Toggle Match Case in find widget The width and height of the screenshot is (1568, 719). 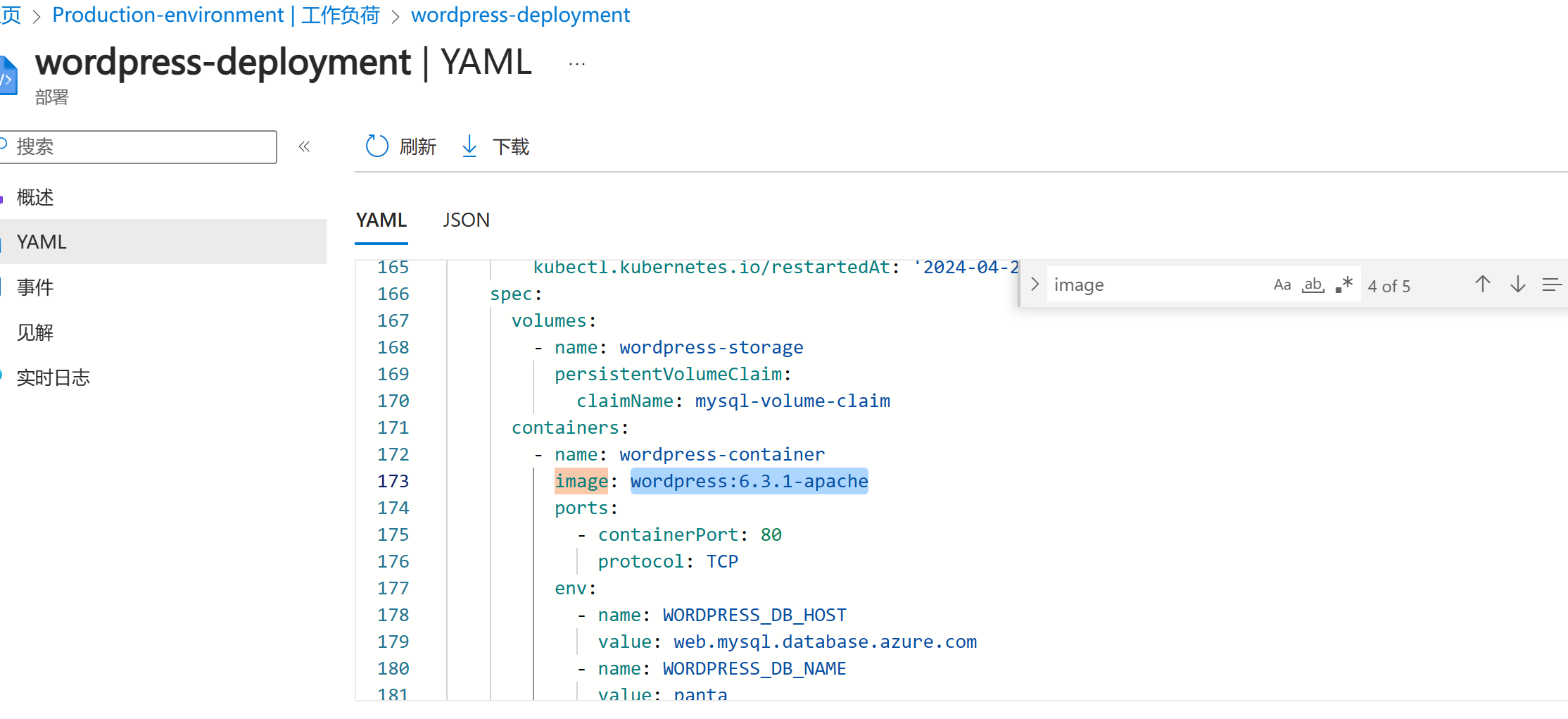coord(1282,285)
